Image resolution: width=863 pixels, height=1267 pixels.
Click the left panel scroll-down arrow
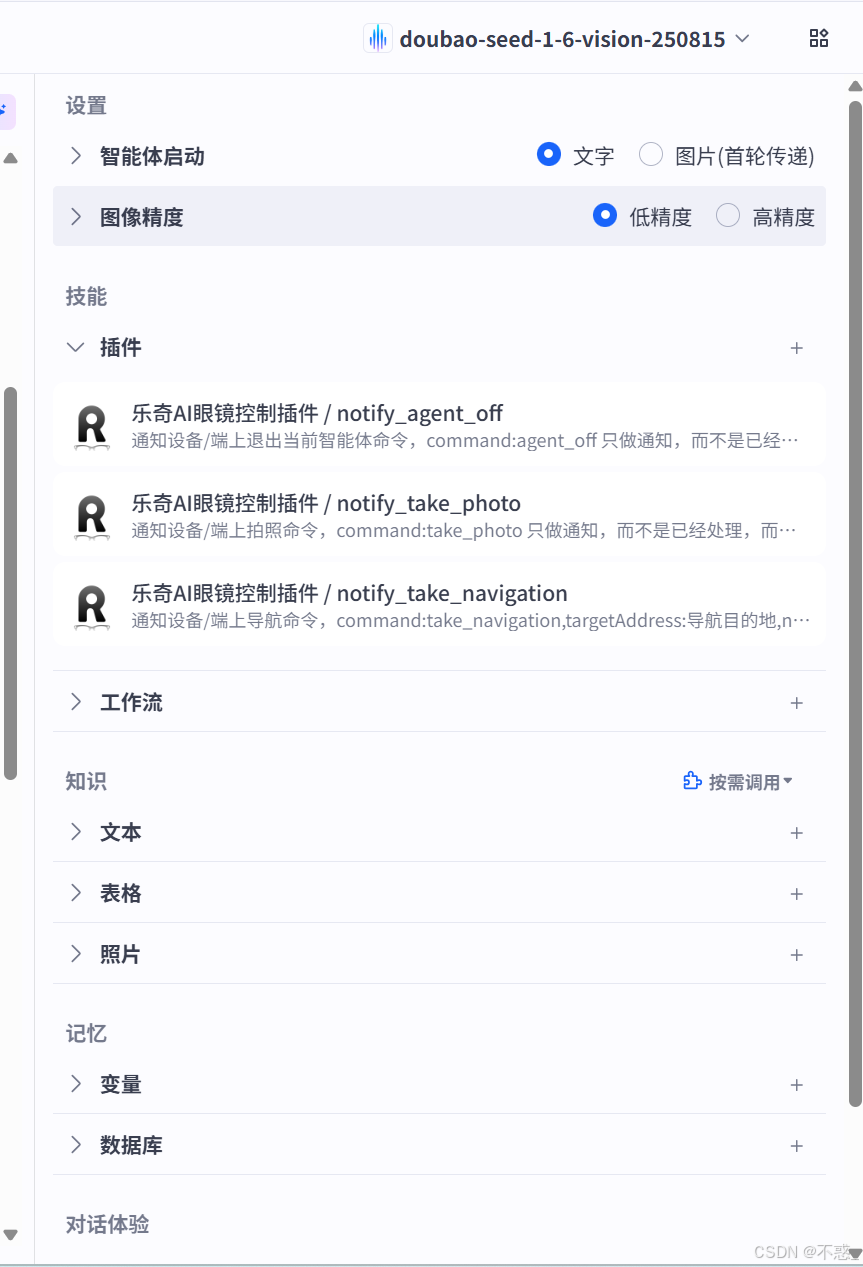(x=10, y=1235)
